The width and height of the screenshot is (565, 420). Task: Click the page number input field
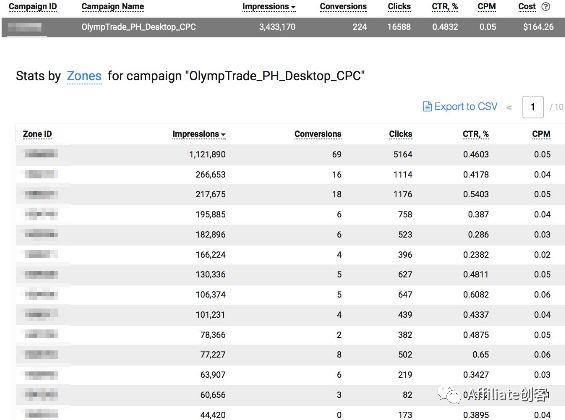pyautogui.click(x=533, y=107)
